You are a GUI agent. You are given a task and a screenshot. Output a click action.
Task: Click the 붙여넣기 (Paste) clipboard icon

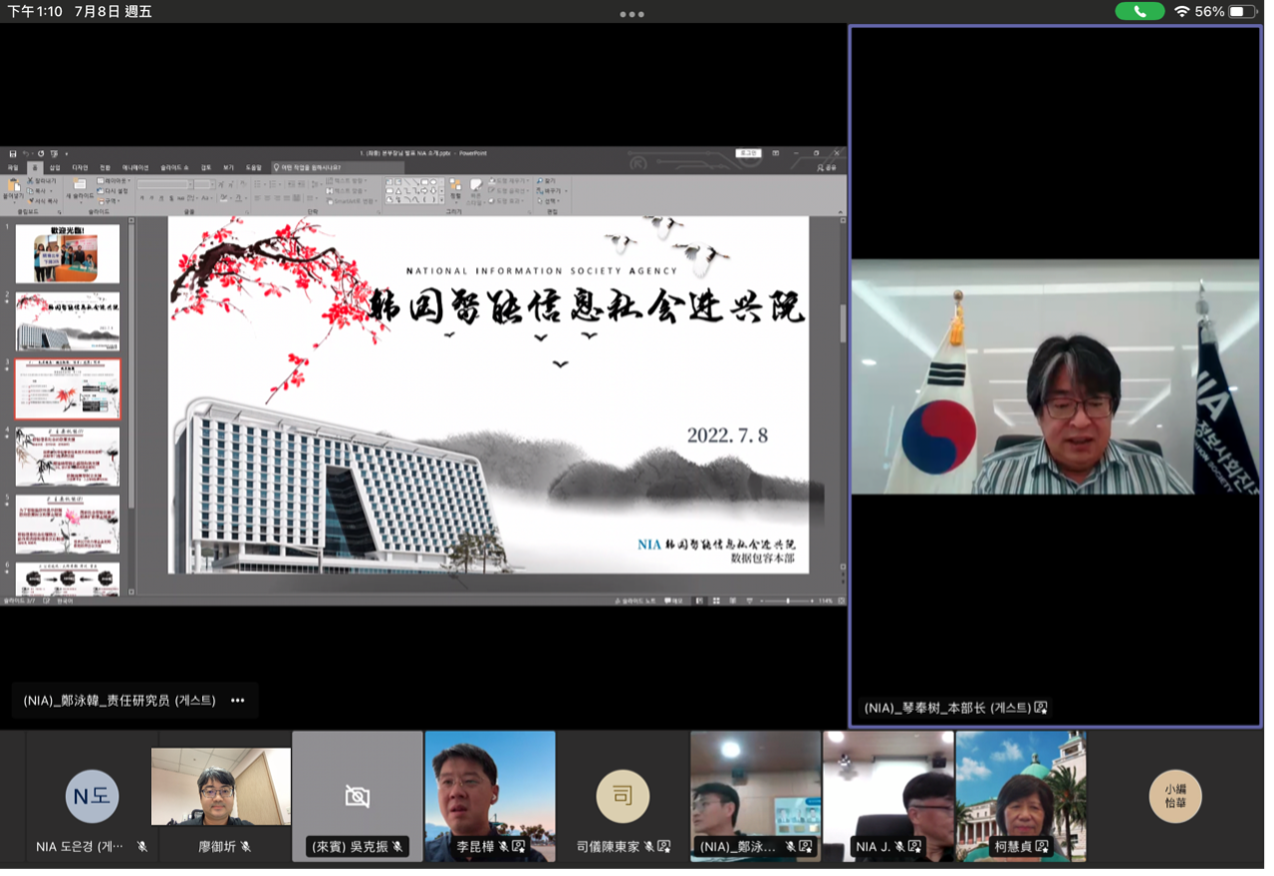click(14, 185)
